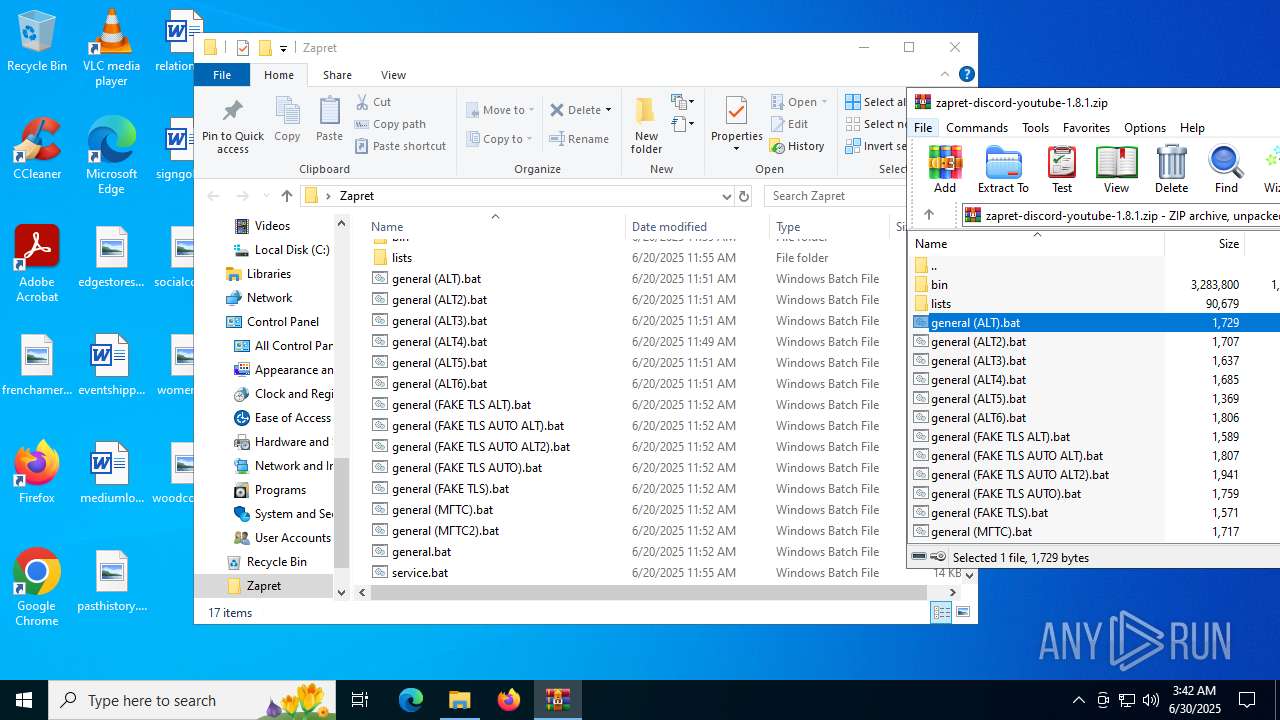Click Rename in Organize group

579,139
